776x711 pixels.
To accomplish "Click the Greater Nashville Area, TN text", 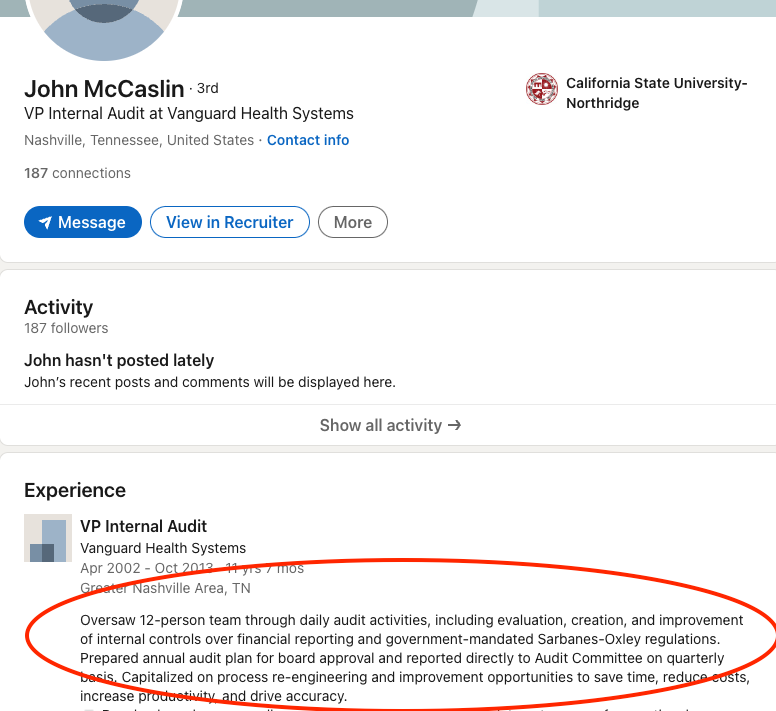I will (x=165, y=588).
